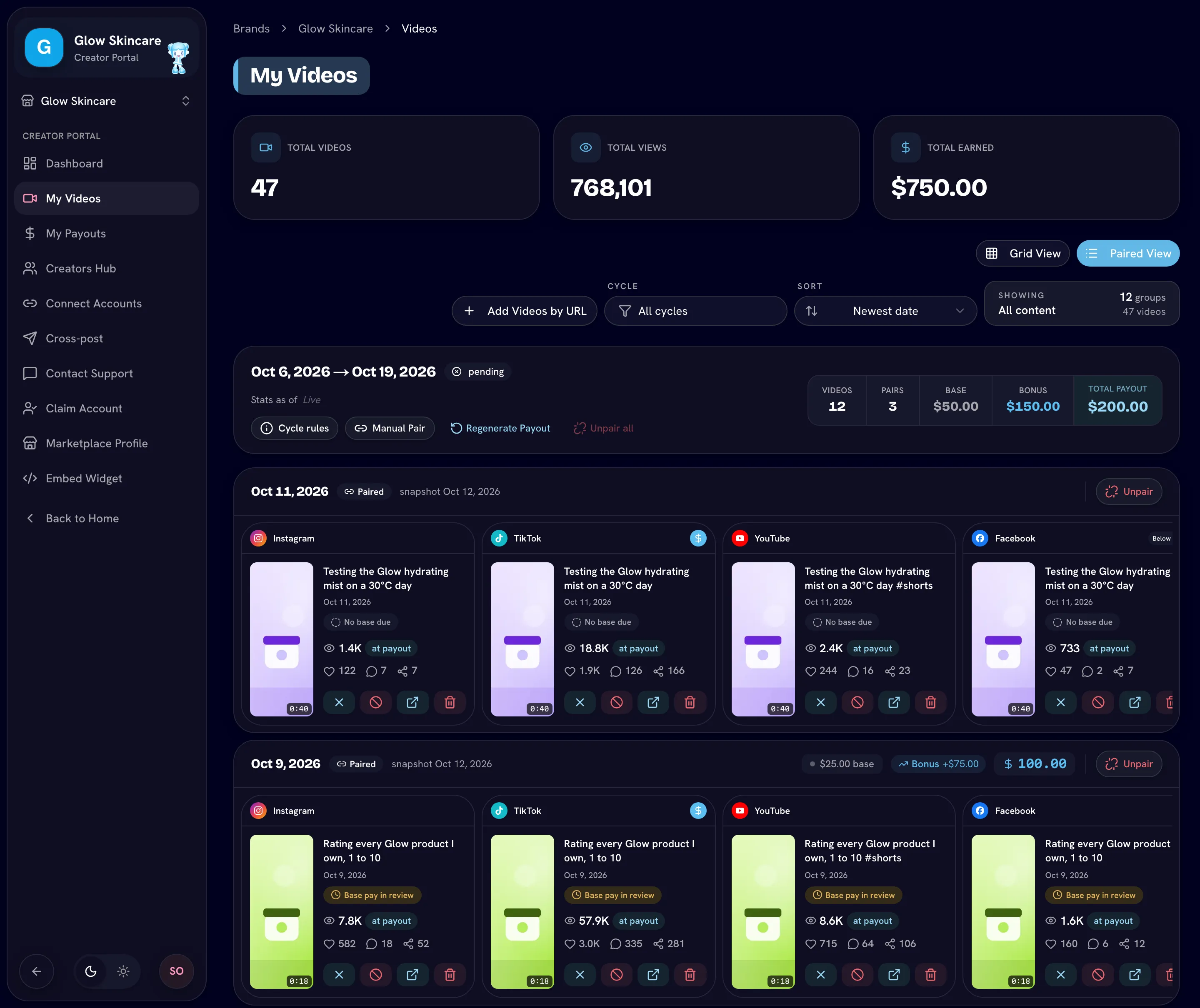Open external link on TikTok hydrating mist card
Viewport: 1200px width, 1008px height.
point(653,702)
